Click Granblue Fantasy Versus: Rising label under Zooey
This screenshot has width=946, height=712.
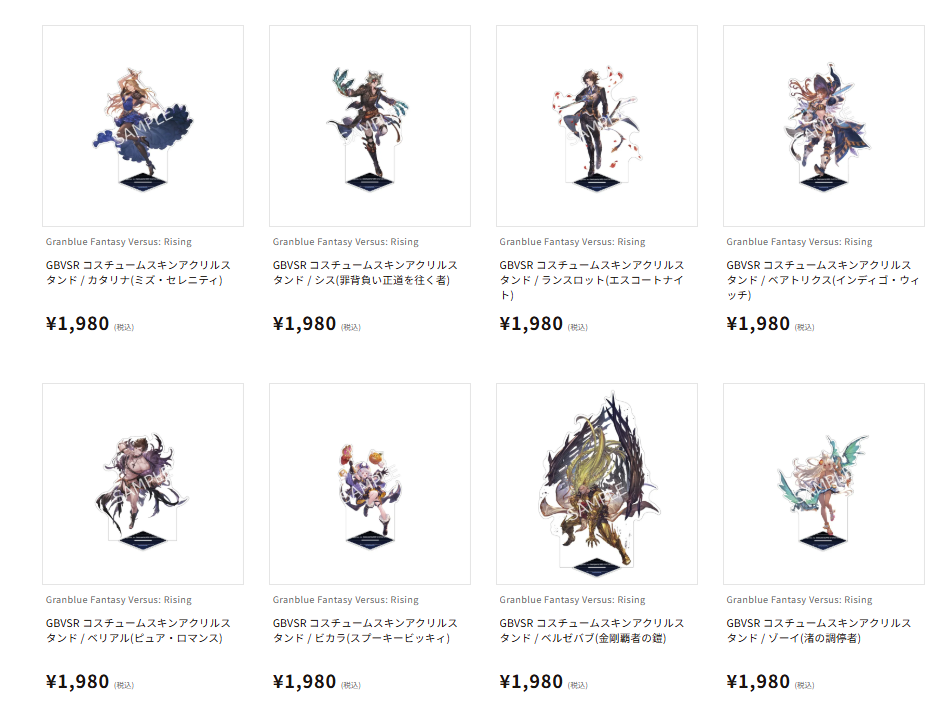pyautogui.click(x=799, y=600)
